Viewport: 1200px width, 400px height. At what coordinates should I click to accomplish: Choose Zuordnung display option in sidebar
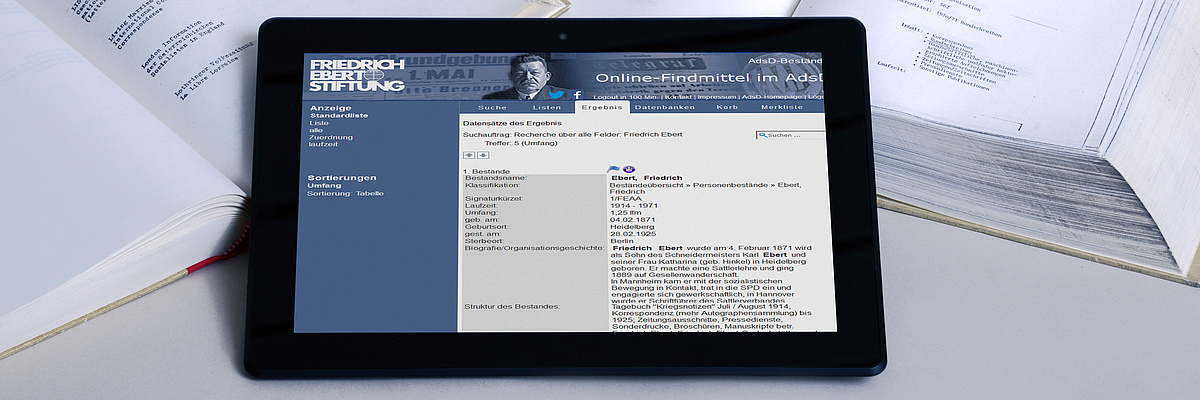[x=330, y=137]
